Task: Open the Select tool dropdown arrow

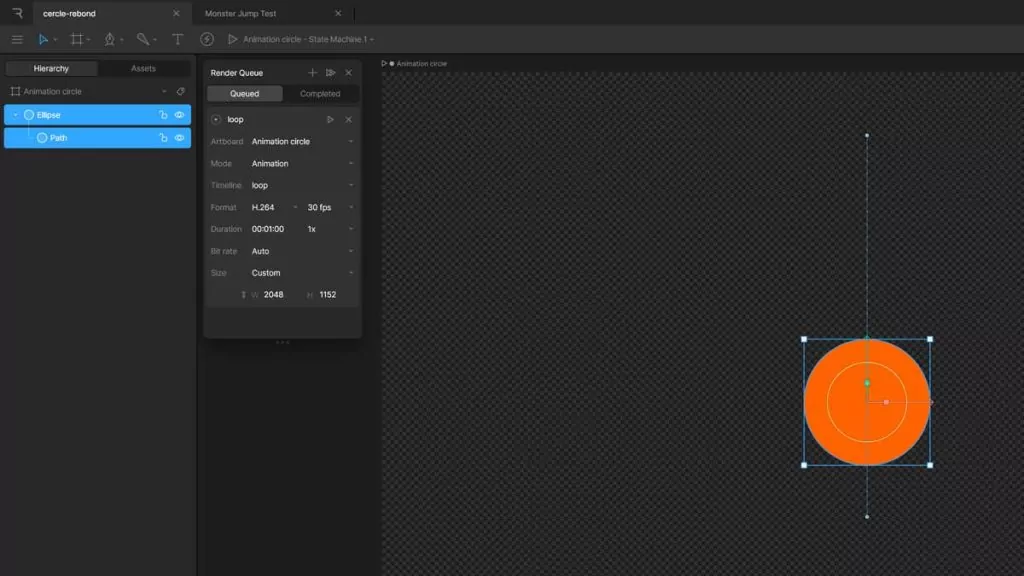Action: pos(55,40)
